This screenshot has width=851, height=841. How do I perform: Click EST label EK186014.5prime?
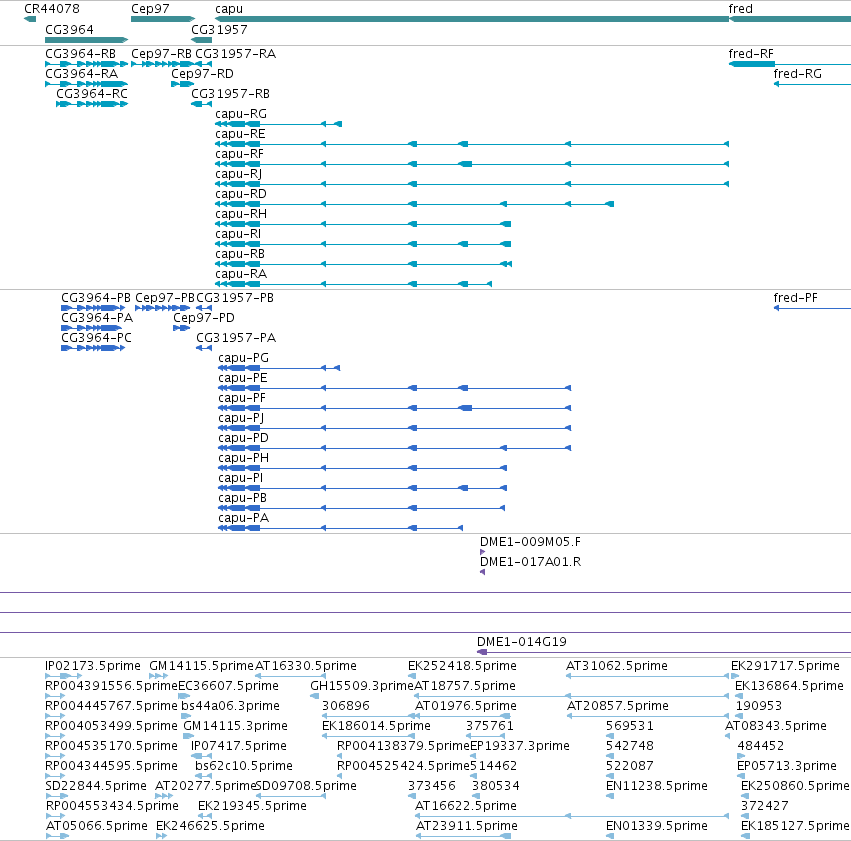click(x=376, y=726)
